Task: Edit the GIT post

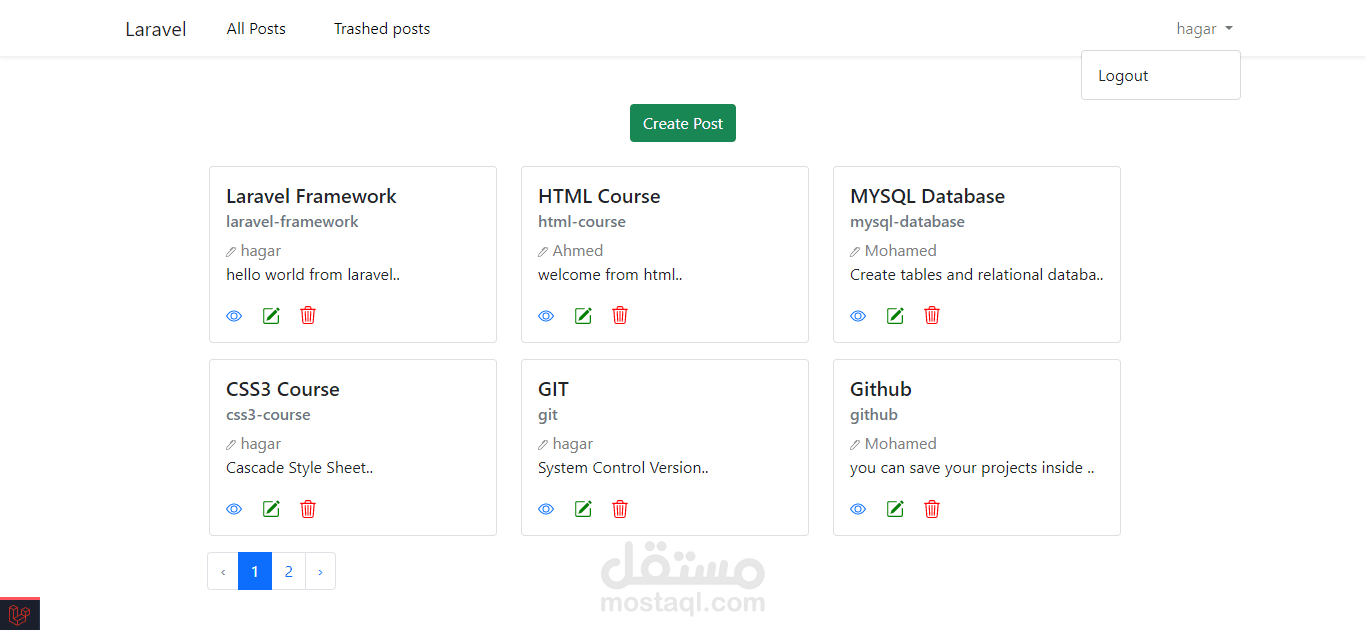Action: 583,509
